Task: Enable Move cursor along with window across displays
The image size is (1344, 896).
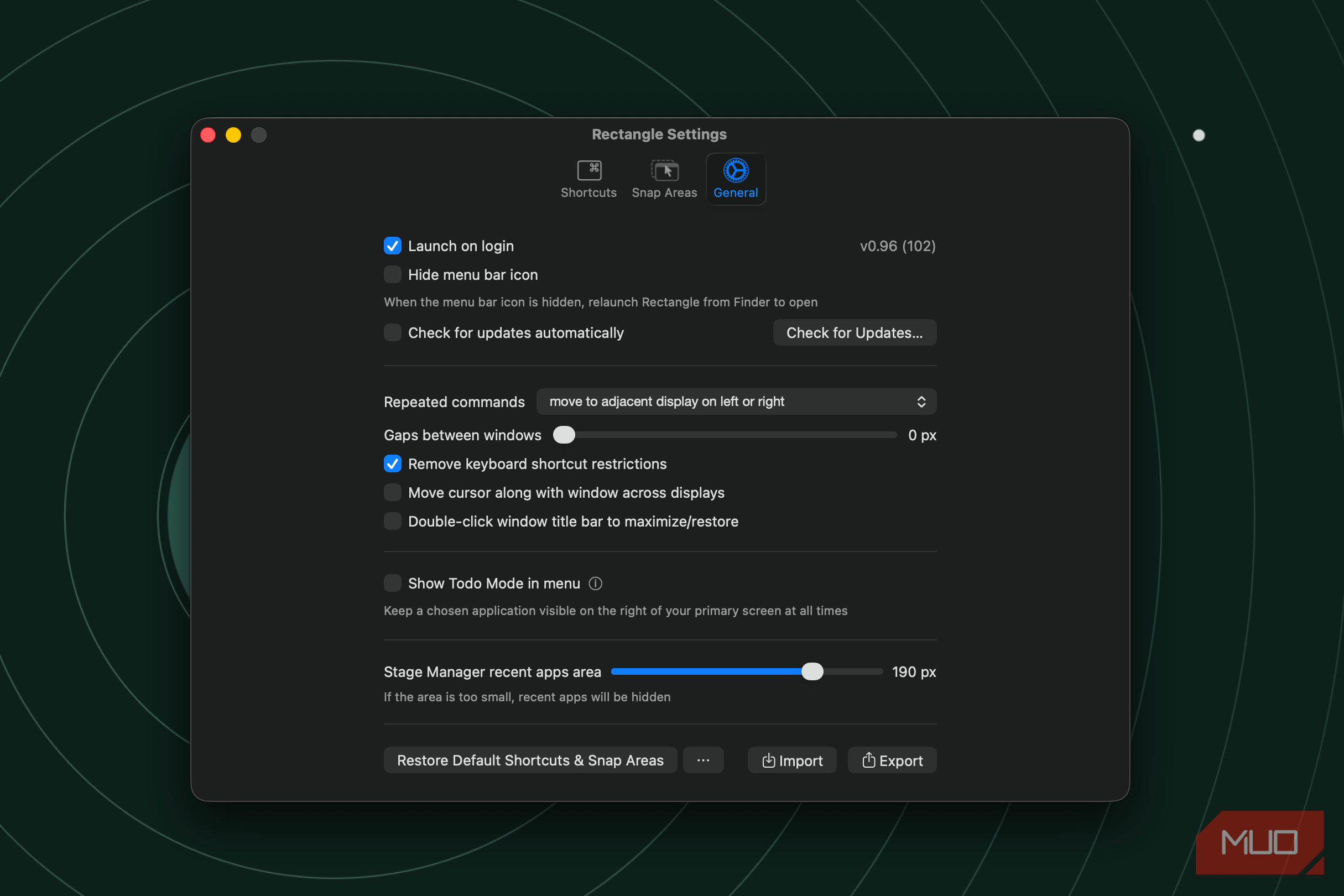Action: tap(392, 493)
